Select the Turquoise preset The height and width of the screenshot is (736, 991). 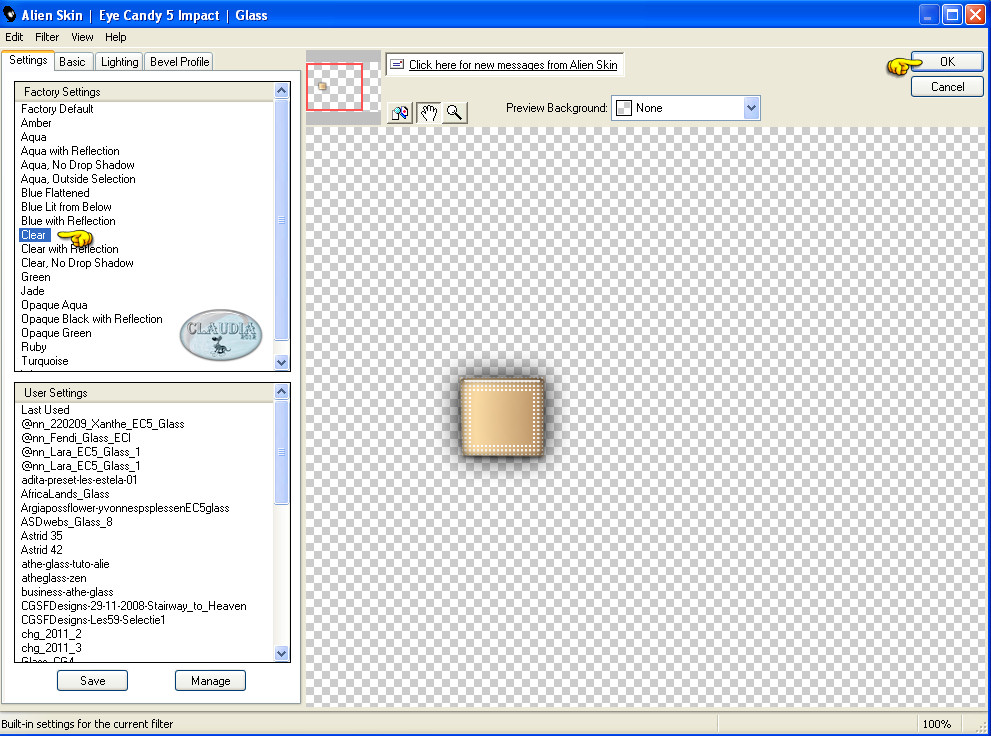point(44,361)
